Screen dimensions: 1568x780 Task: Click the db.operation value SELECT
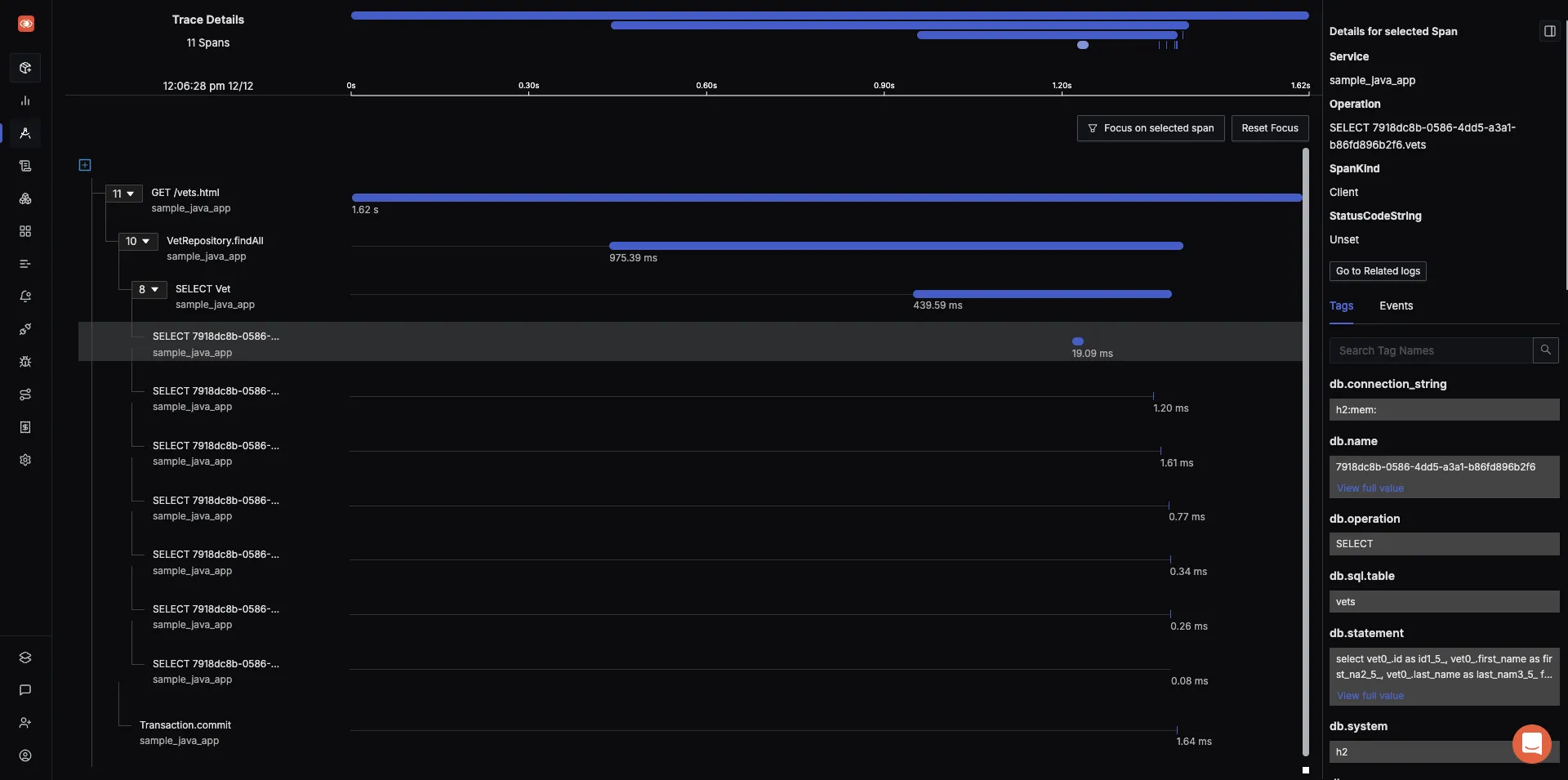tap(1444, 544)
